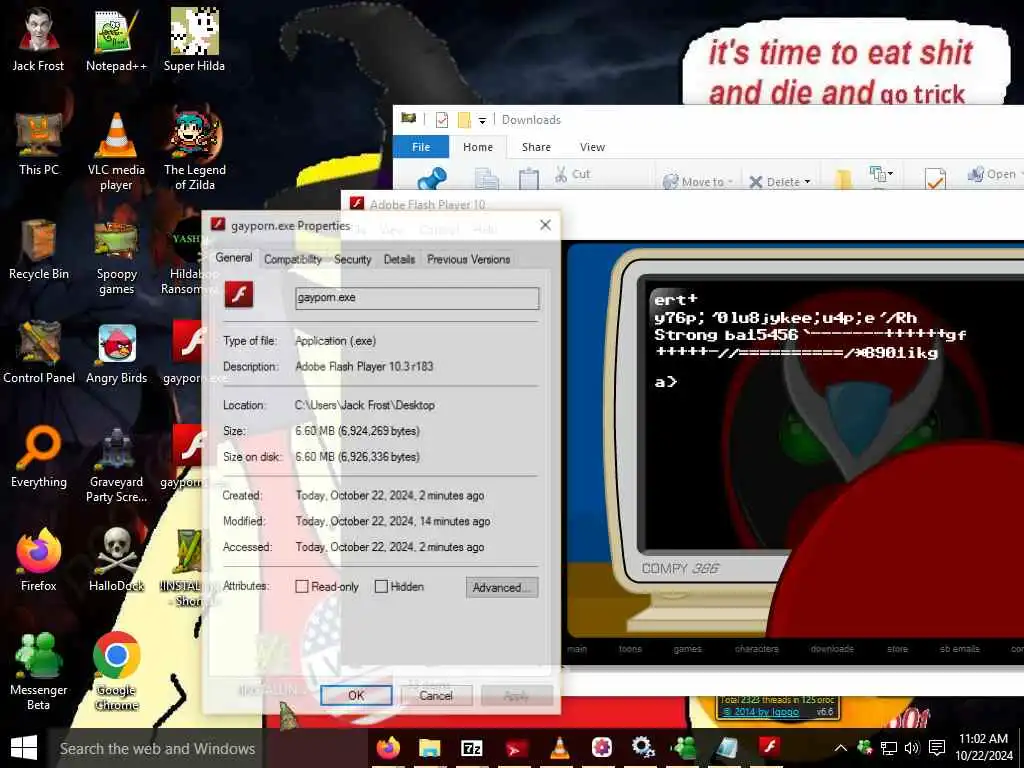Select the Home ribbon tab
Viewport: 1024px width, 768px height.
(x=478, y=147)
